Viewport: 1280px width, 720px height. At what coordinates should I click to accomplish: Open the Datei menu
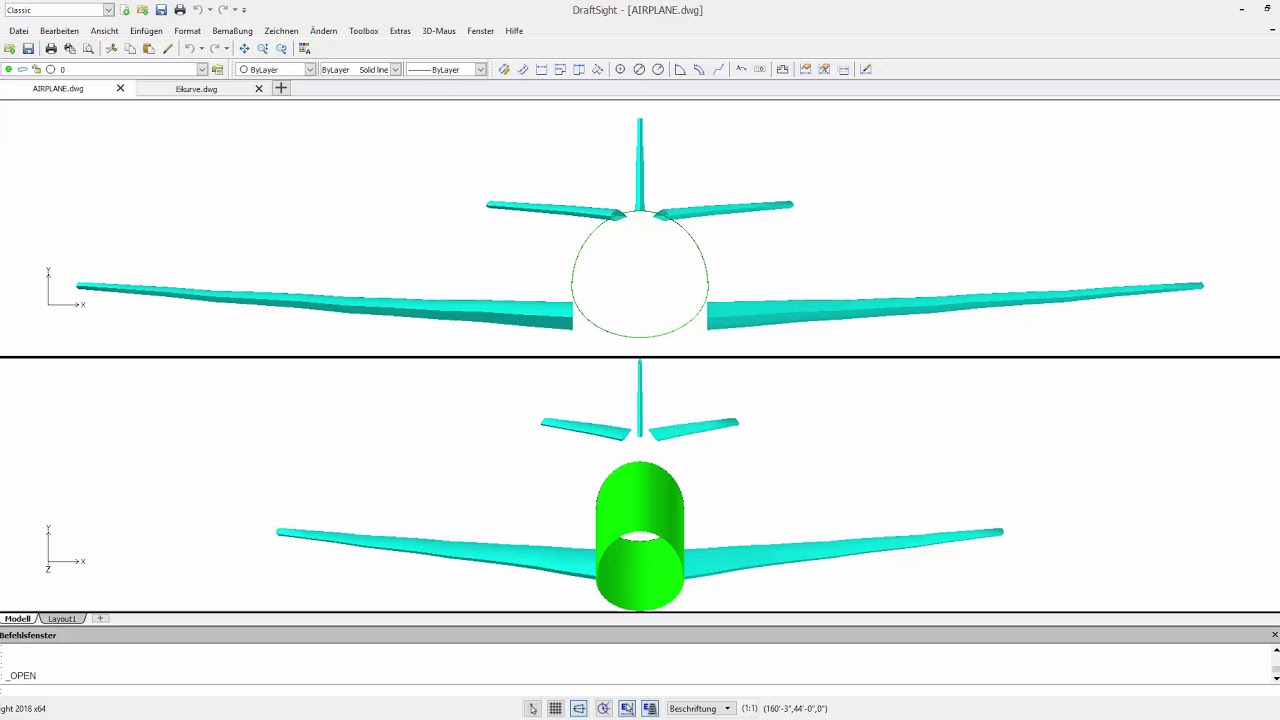[19, 31]
